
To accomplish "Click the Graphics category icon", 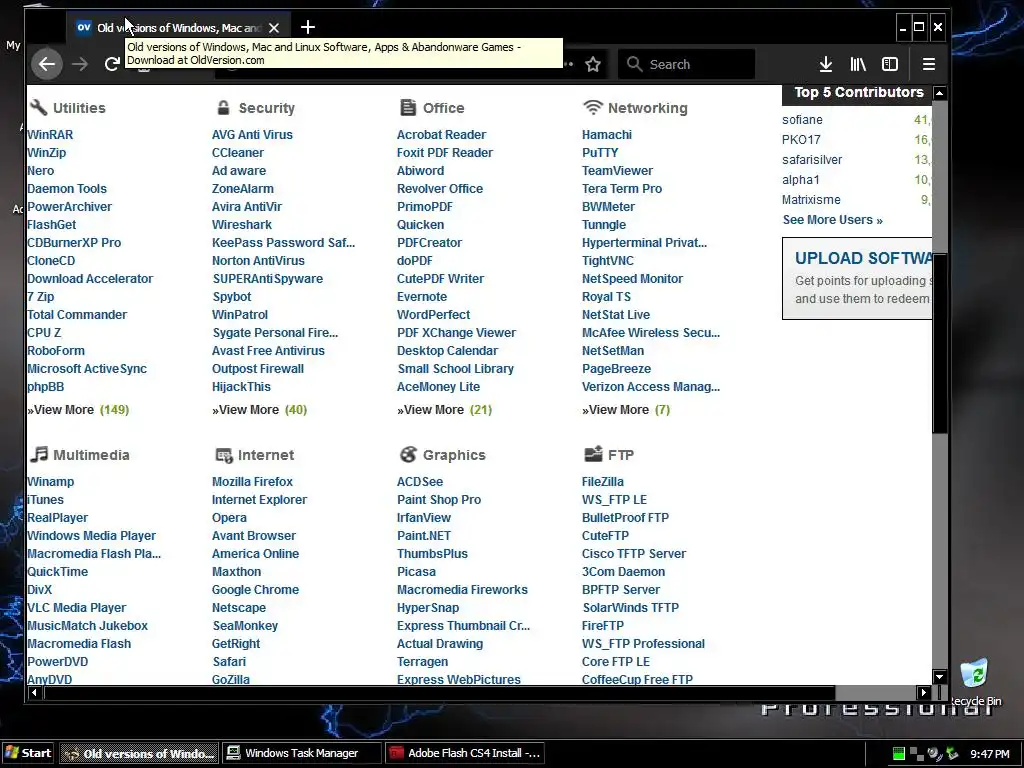I will pos(409,454).
